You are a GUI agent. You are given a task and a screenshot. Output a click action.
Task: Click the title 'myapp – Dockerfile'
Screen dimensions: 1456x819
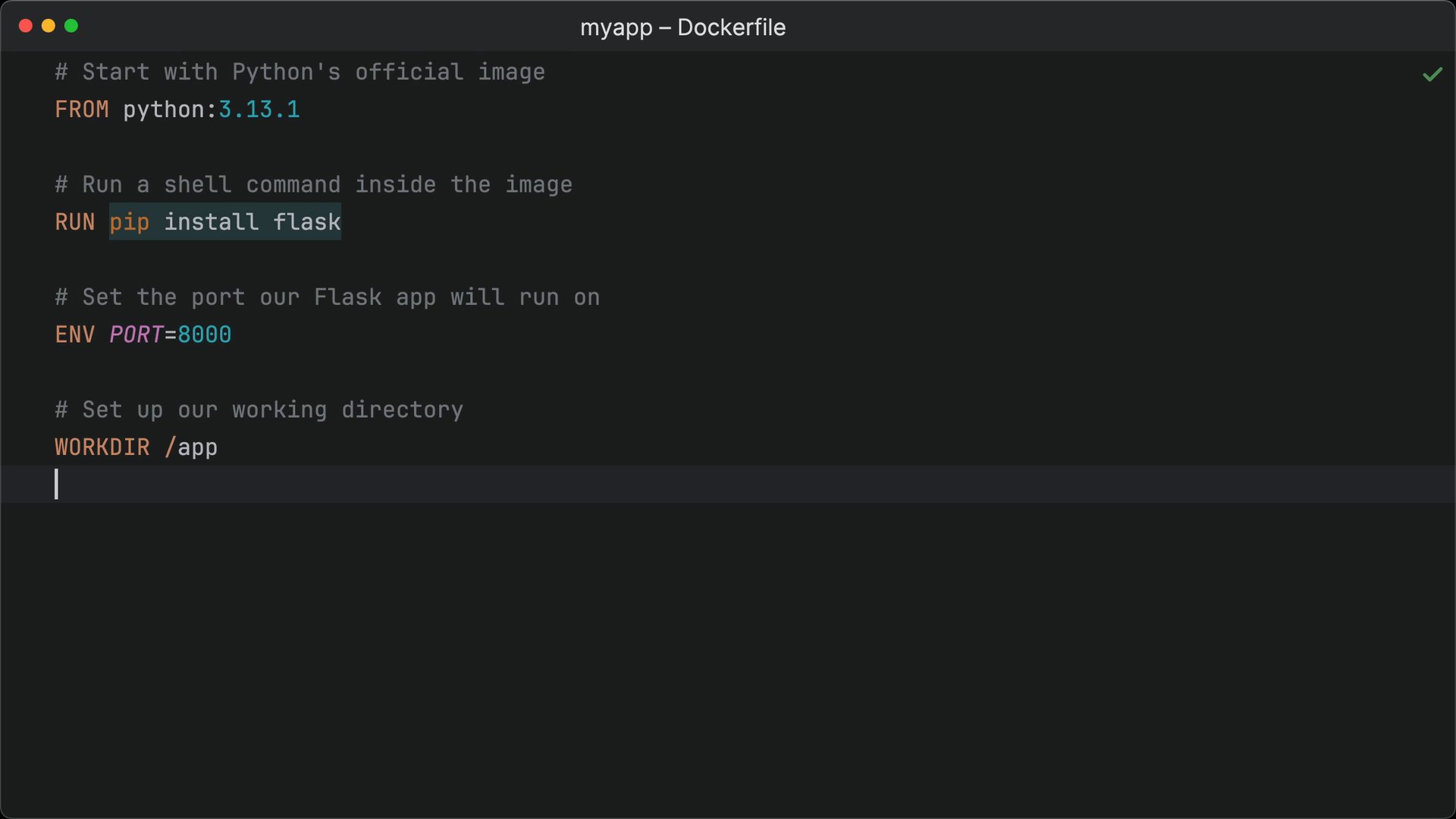pos(682,27)
